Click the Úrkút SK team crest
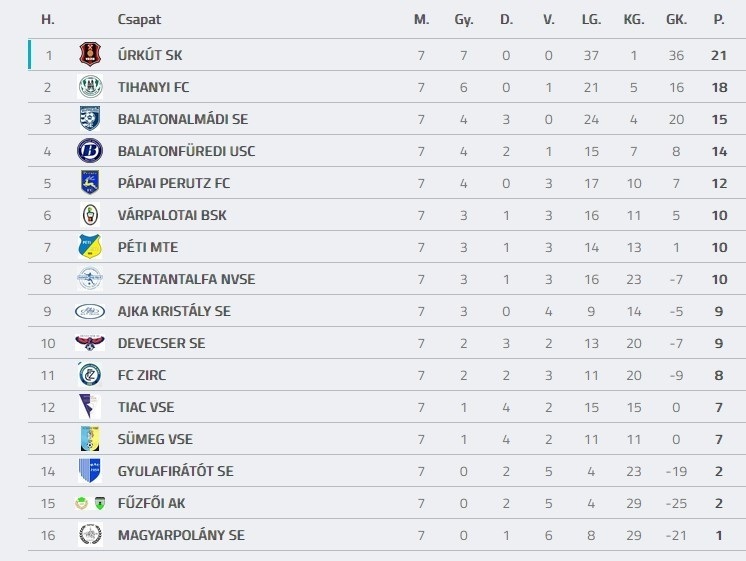The height and width of the screenshot is (561, 746). (x=90, y=55)
